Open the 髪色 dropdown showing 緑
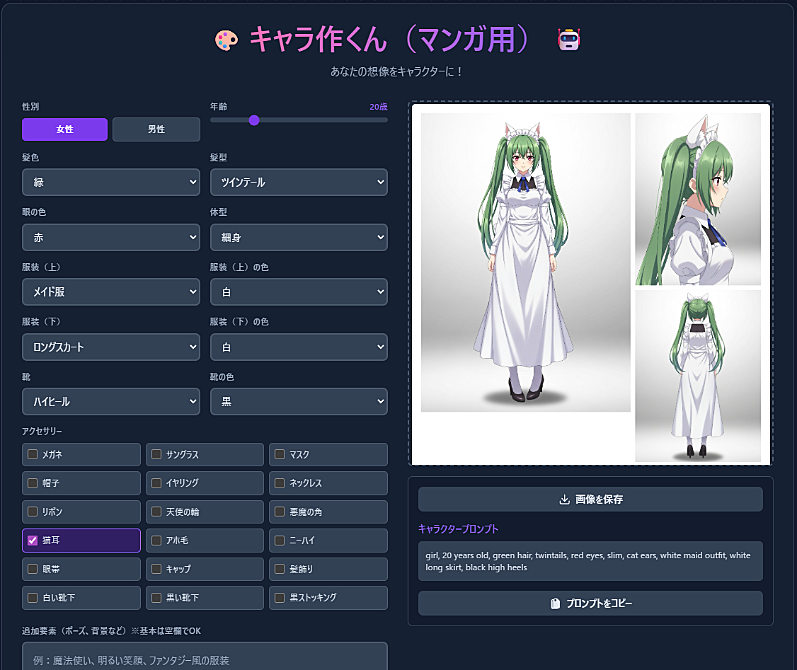This screenshot has height=670, width=797. pyautogui.click(x=110, y=182)
